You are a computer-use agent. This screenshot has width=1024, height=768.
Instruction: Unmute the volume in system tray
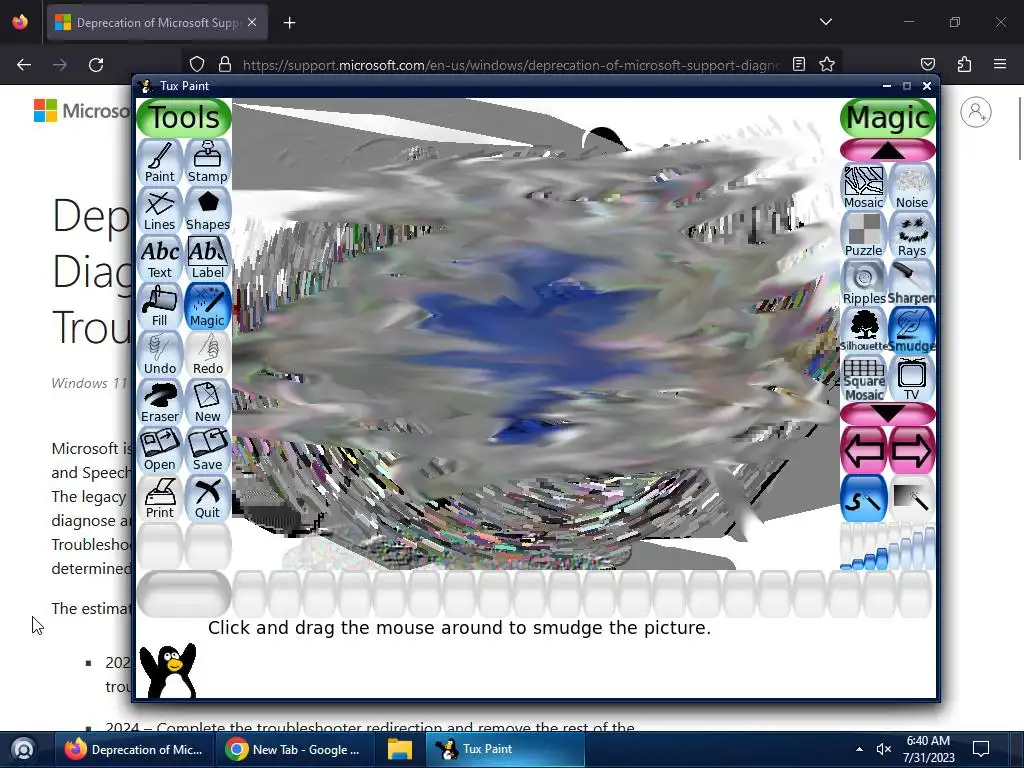point(884,749)
